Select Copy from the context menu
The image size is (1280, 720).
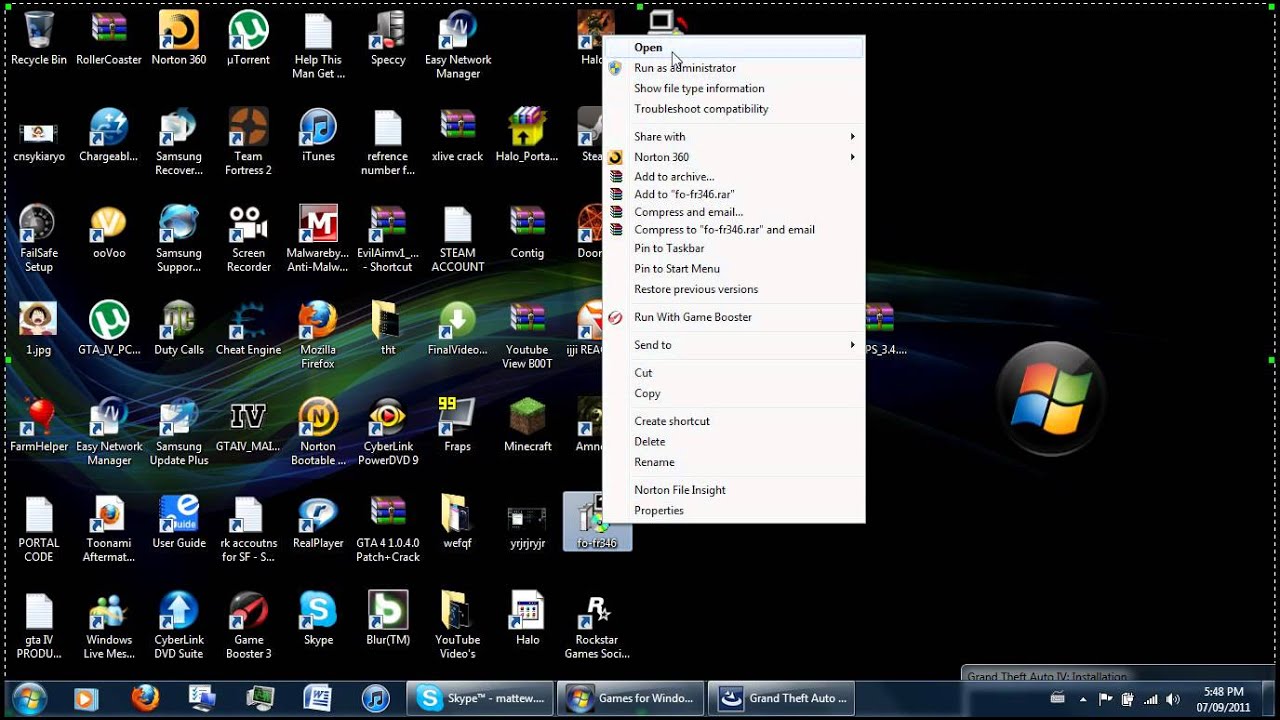[x=735, y=393]
